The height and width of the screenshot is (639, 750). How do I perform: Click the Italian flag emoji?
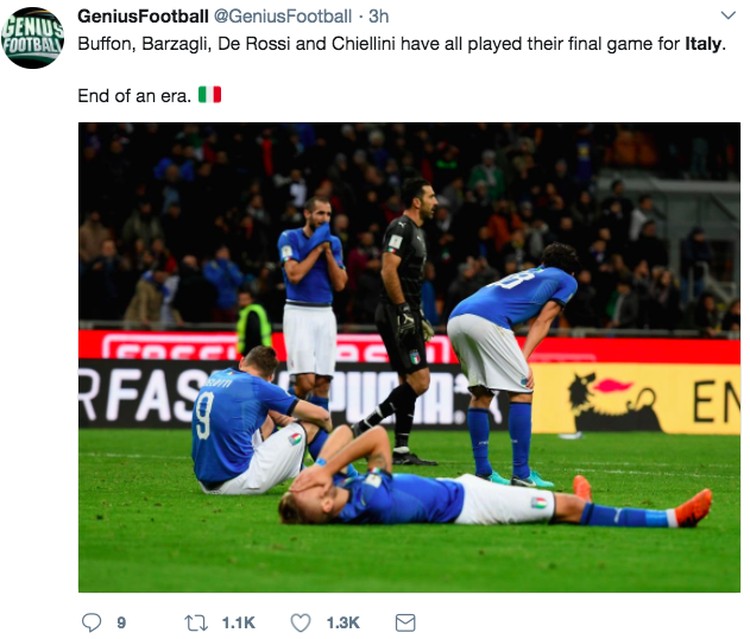point(210,95)
